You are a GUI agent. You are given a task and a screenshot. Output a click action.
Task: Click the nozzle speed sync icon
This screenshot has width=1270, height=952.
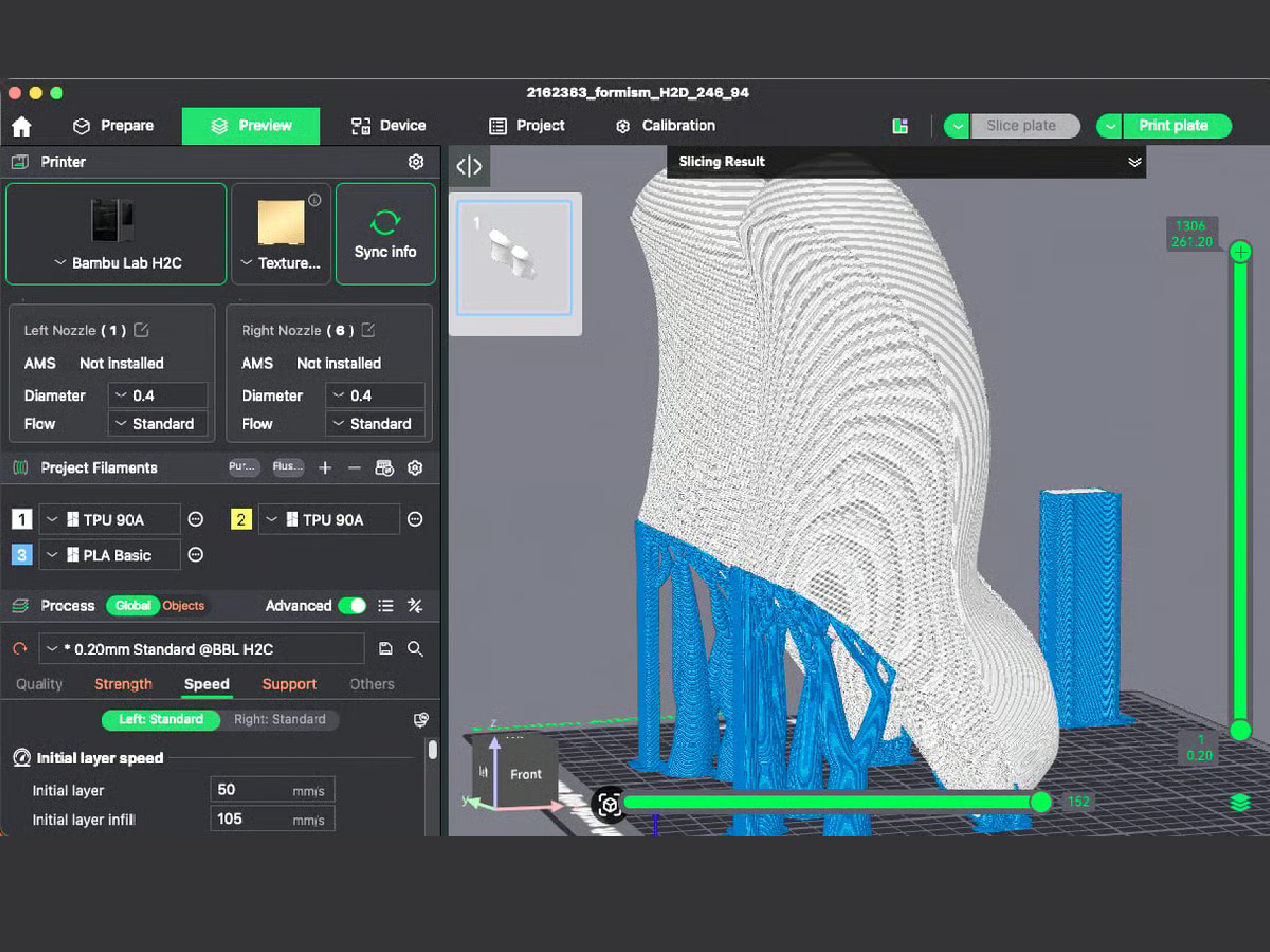point(421,720)
